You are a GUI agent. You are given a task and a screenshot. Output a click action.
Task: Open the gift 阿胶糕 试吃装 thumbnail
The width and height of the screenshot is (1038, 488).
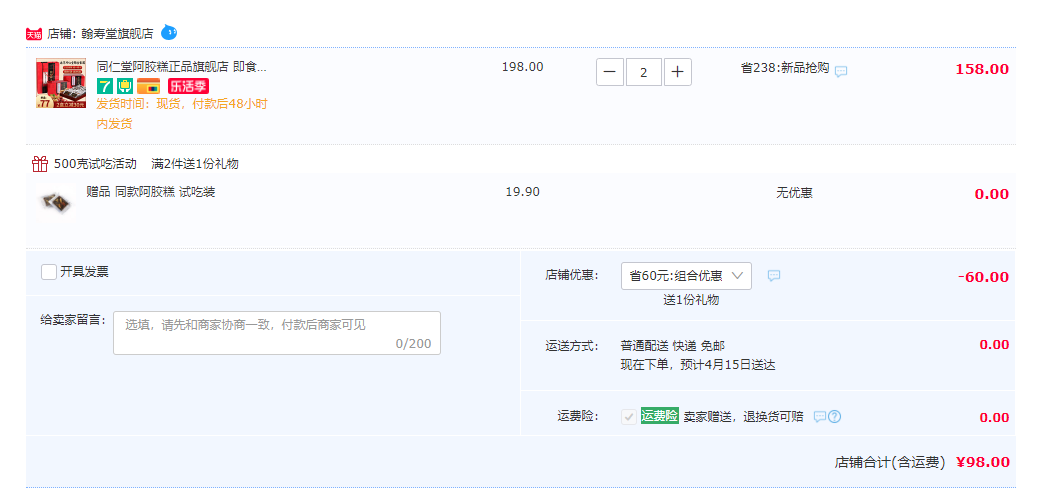[x=56, y=201]
